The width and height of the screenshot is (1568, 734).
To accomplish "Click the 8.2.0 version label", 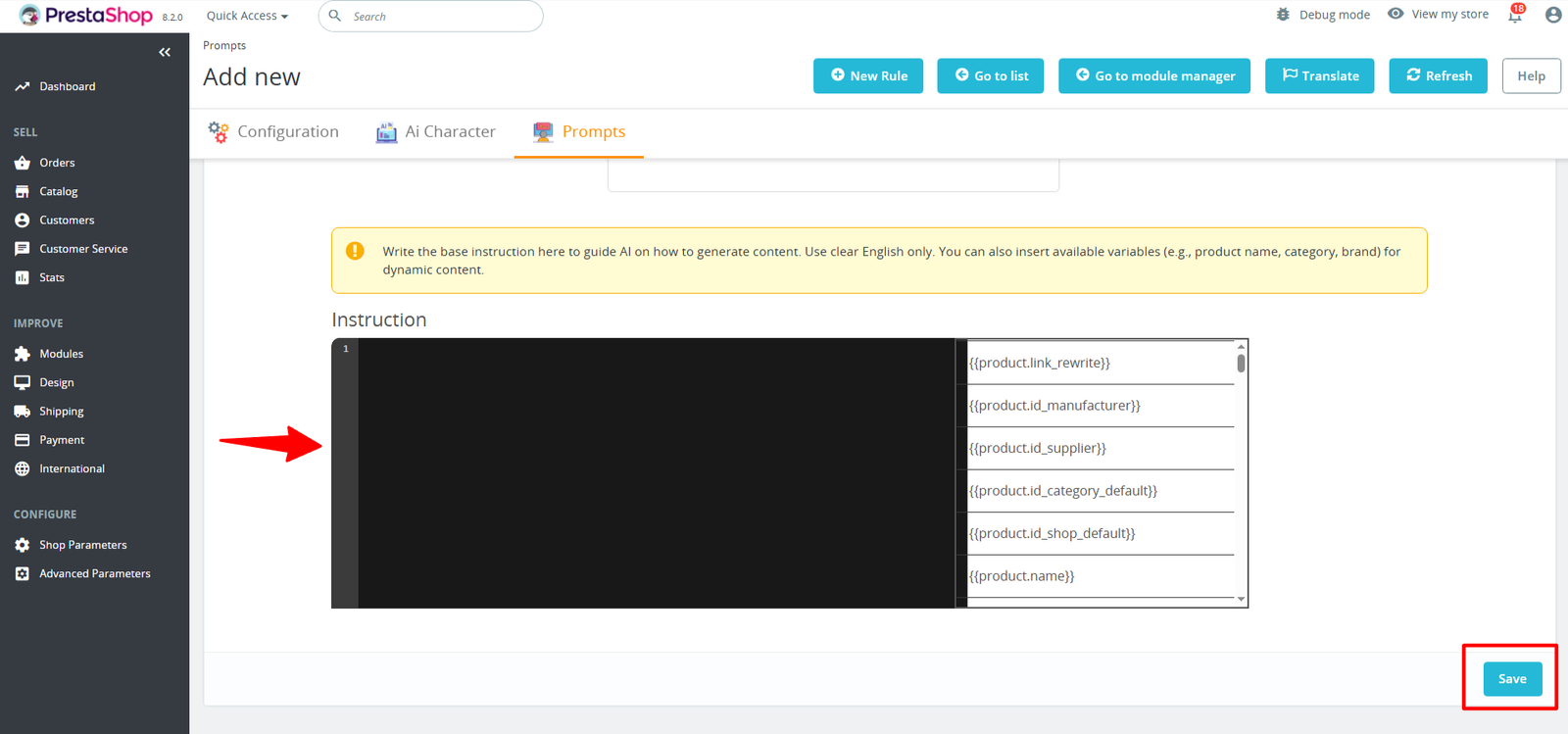I will pos(172,18).
